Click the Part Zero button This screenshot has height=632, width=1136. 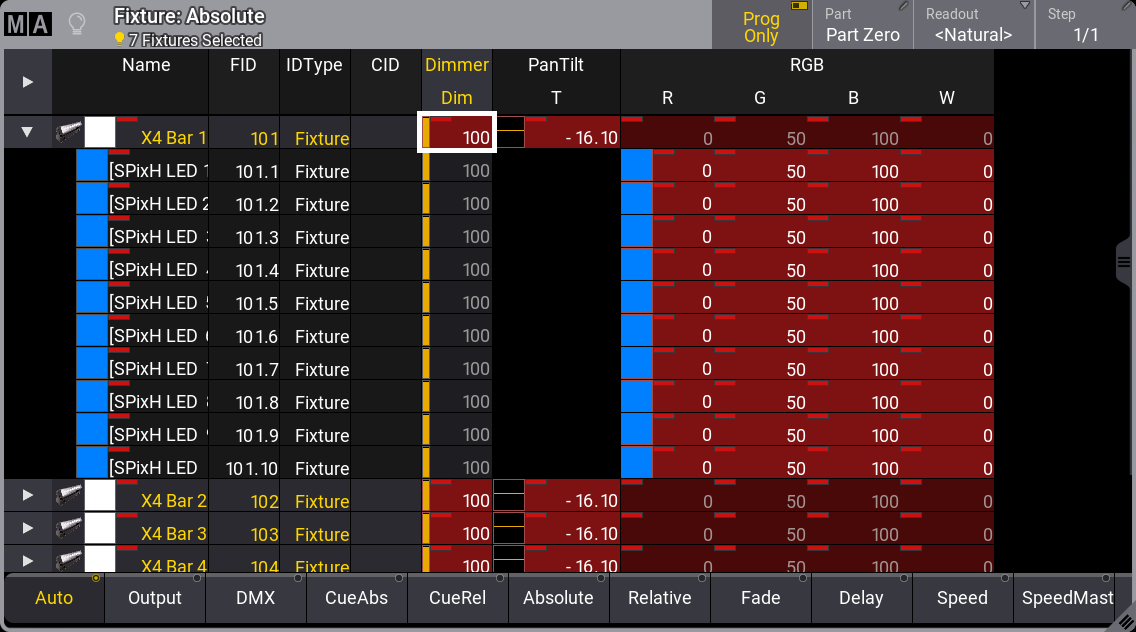pyautogui.click(x=862, y=34)
